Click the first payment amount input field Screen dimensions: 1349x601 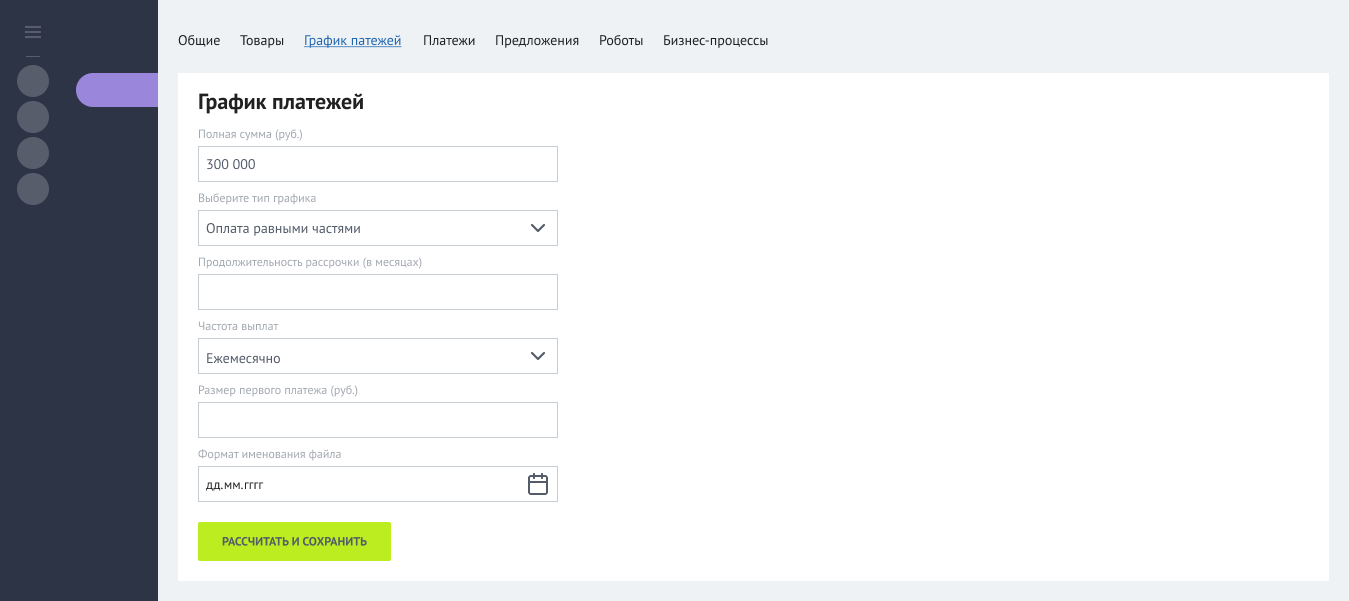click(377, 420)
